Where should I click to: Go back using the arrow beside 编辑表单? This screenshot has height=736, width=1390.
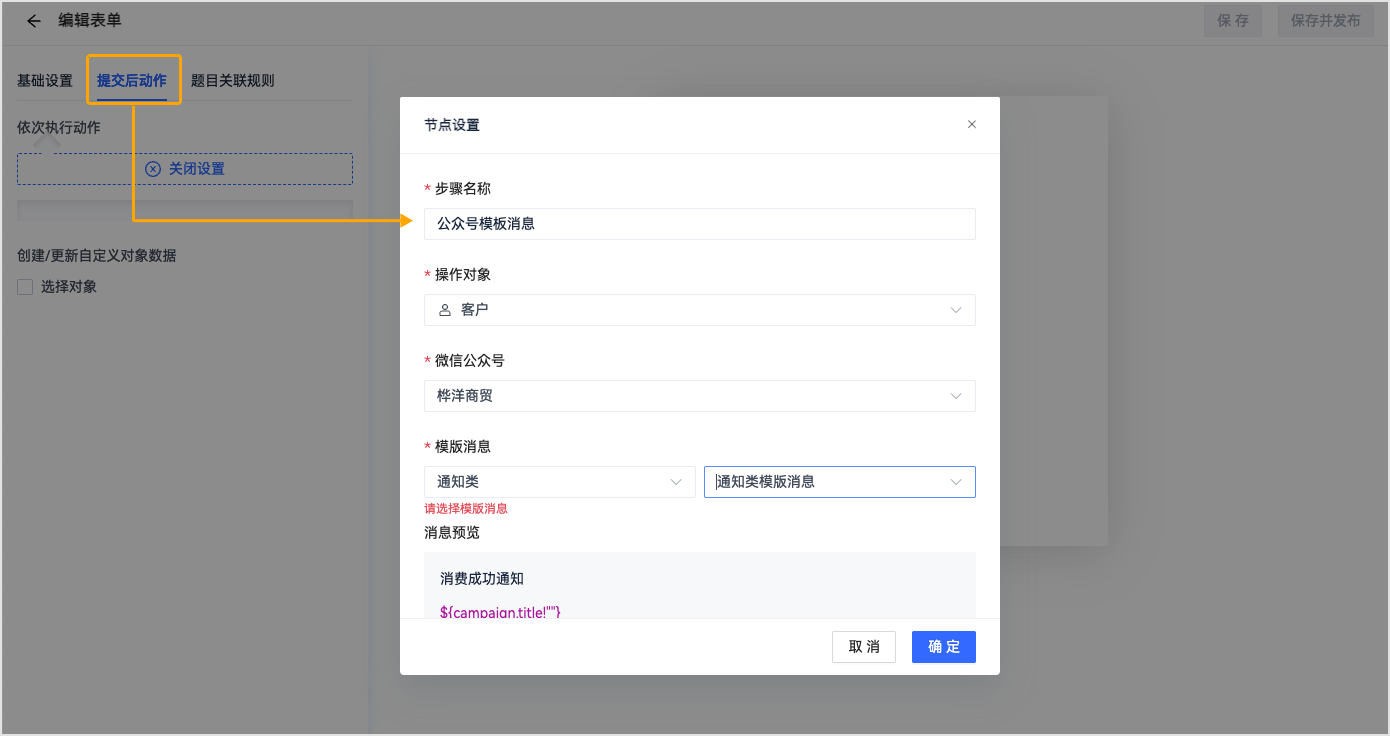click(x=34, y=21)
